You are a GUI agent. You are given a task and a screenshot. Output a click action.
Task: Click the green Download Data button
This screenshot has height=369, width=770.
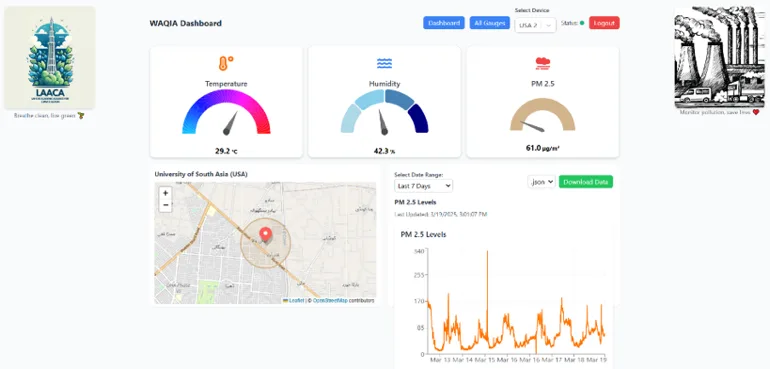coord(586,182)
